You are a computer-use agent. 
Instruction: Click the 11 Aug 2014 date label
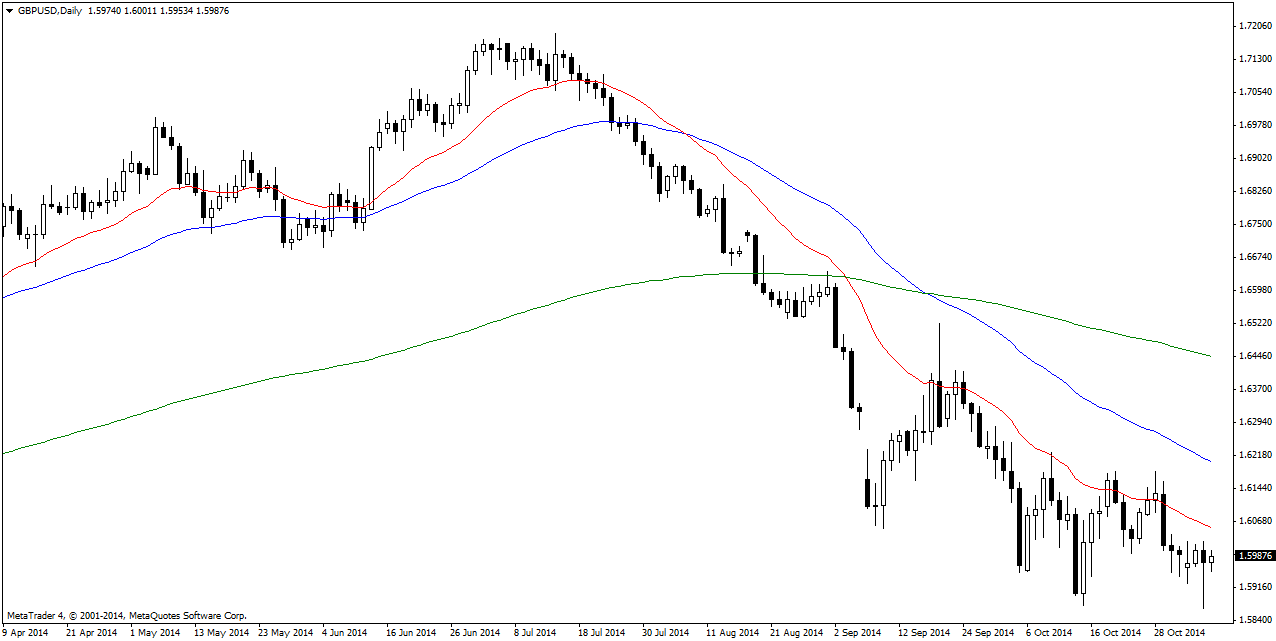point(733,632)
